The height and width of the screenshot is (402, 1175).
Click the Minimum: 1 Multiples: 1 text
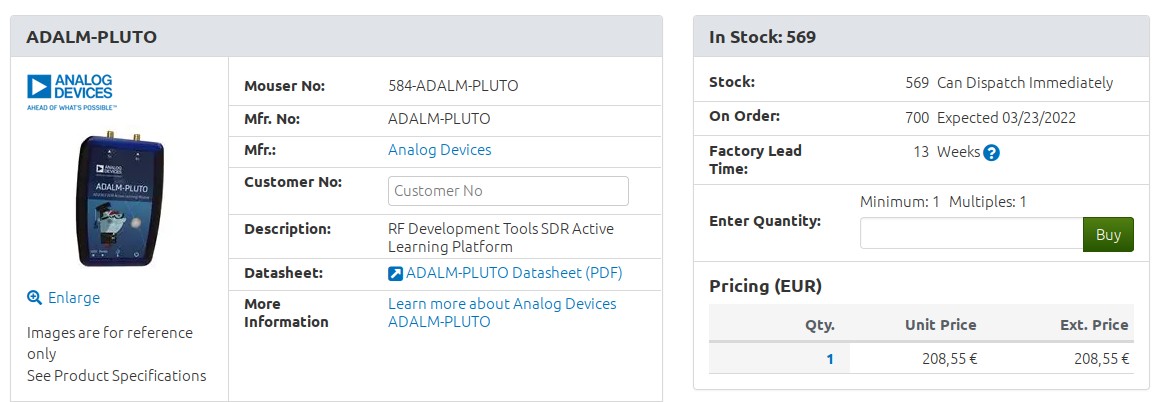pos(943,202)
